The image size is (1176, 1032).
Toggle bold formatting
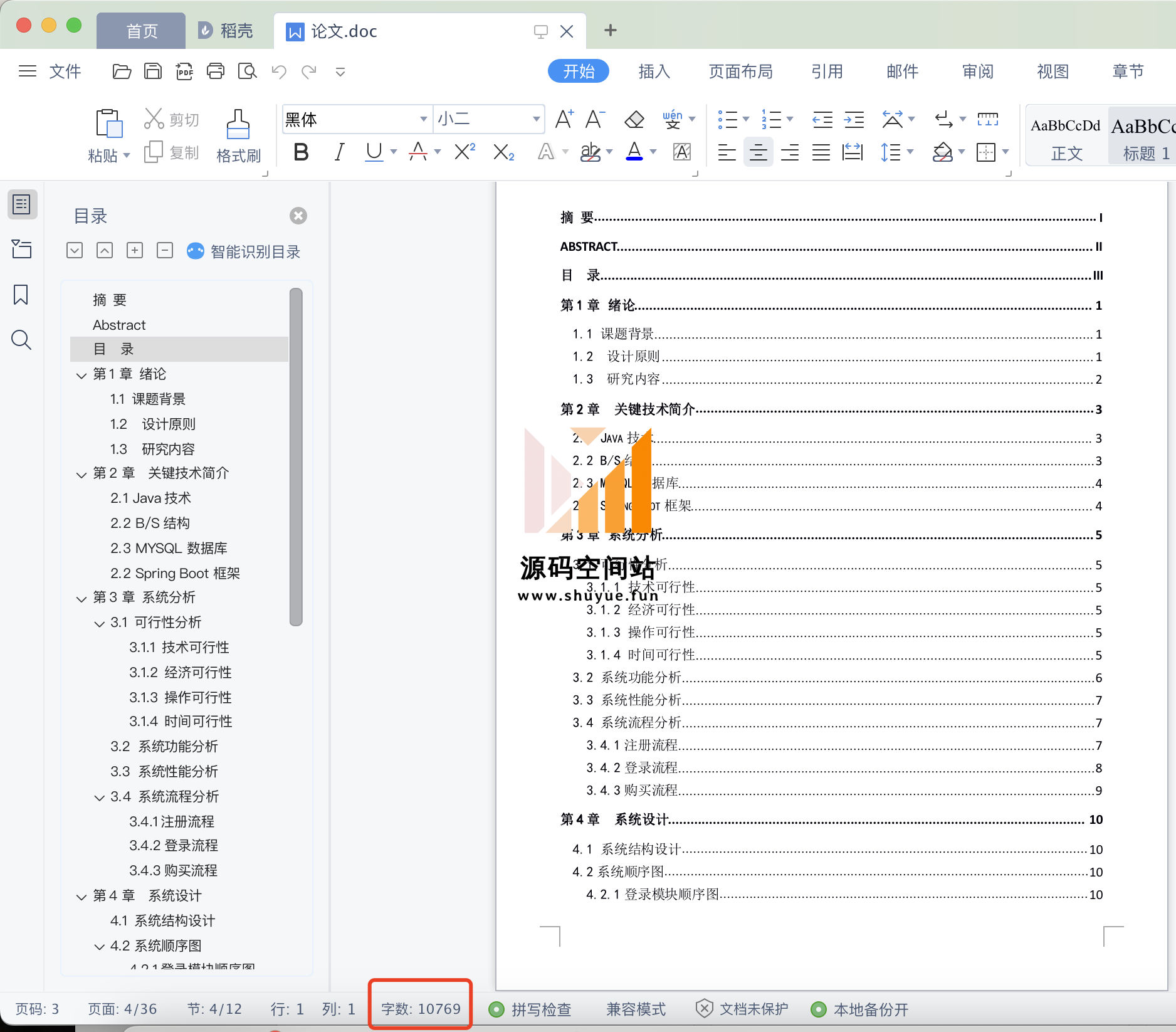[301, 152]
